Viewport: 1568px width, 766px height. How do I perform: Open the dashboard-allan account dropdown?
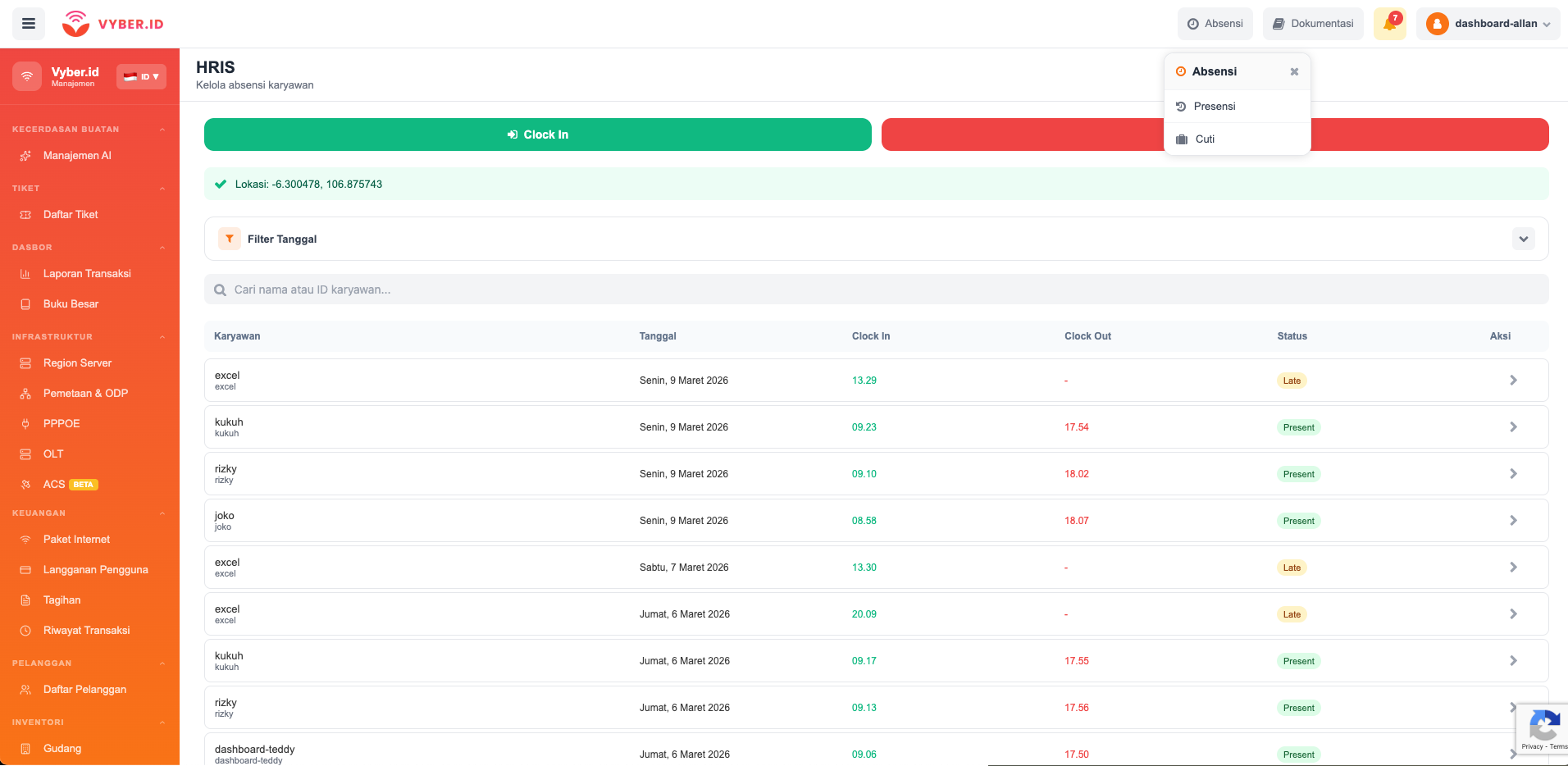(x=1488, y=24)
